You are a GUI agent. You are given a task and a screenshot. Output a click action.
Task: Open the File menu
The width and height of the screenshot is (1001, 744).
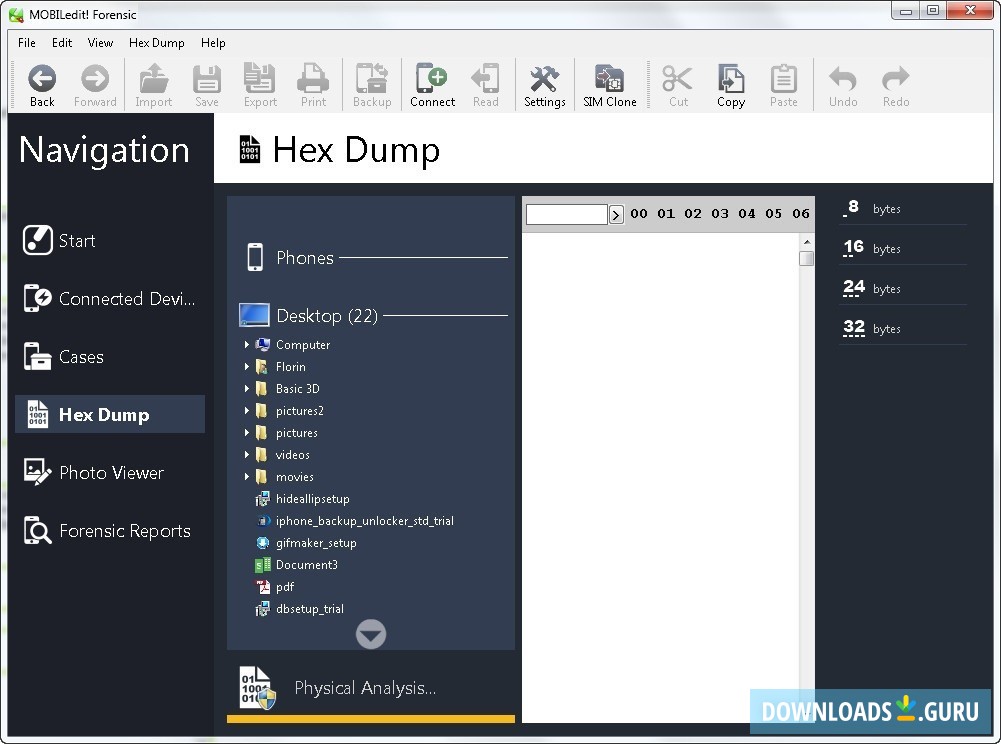tap(27, 43)
